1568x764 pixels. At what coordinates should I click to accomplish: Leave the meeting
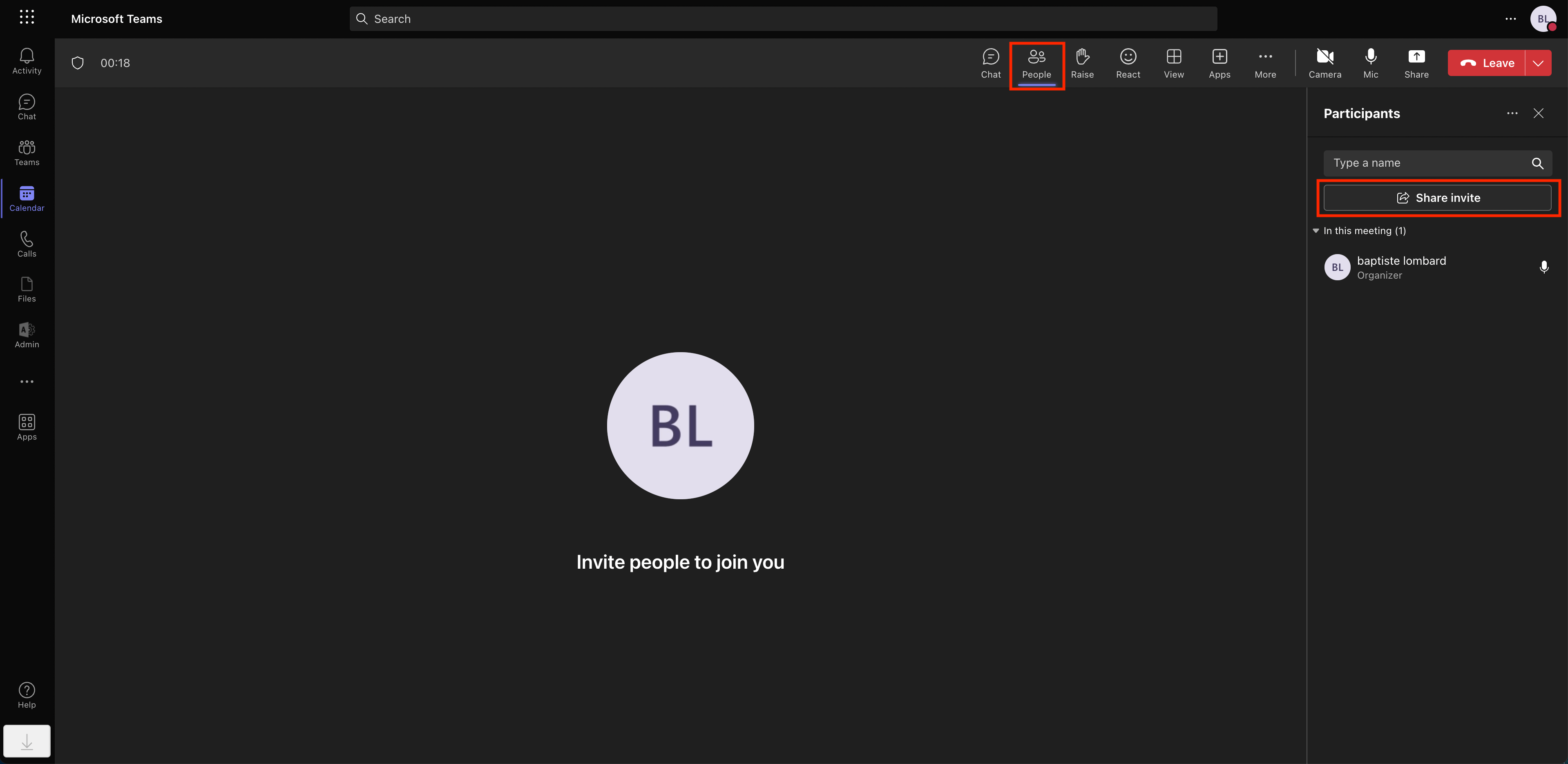(1486, 63)
